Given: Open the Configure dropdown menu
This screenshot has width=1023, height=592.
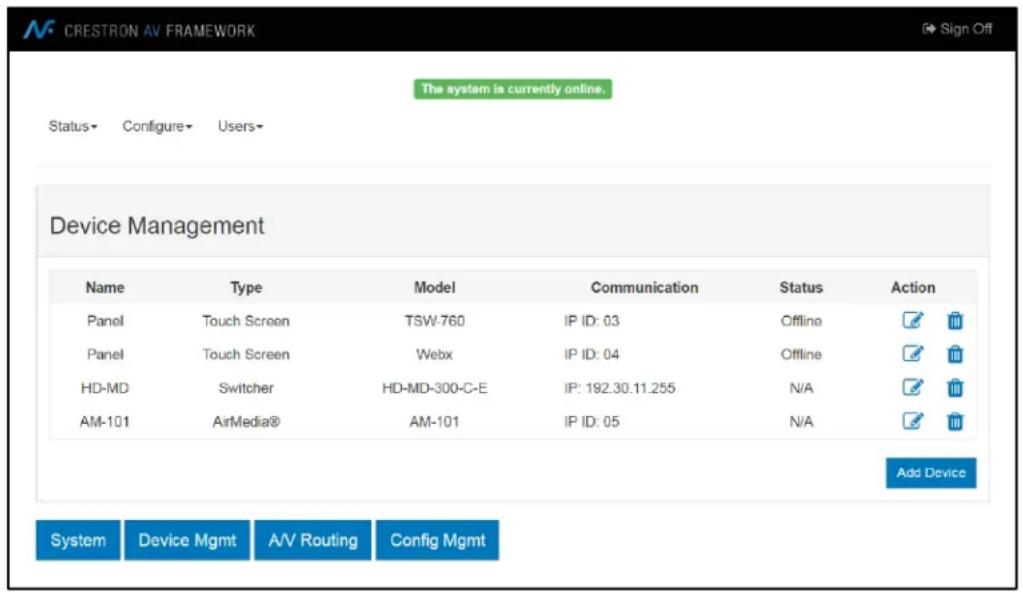Looking at the screenshot, I should tap(157, 126).
